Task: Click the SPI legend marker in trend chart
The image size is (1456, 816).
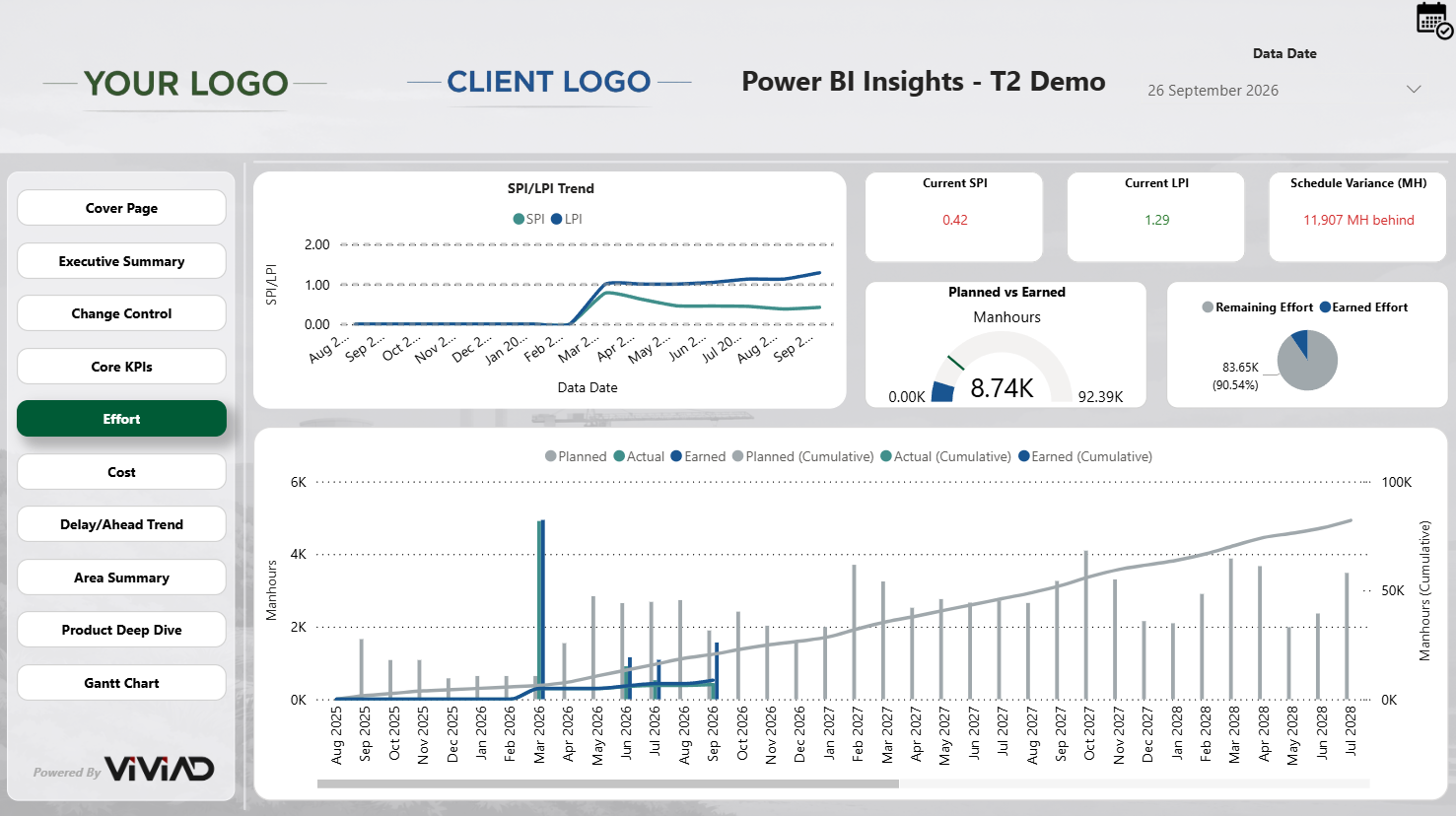Action: pyautogui.click(x=519, y=219)
